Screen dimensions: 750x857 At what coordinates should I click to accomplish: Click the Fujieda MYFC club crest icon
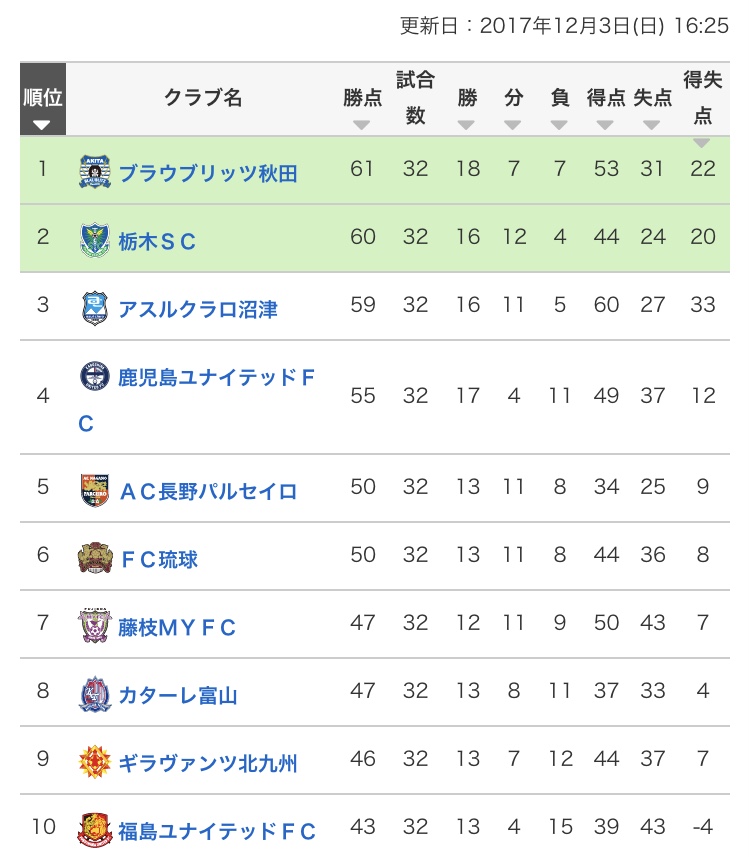[94, 627]
